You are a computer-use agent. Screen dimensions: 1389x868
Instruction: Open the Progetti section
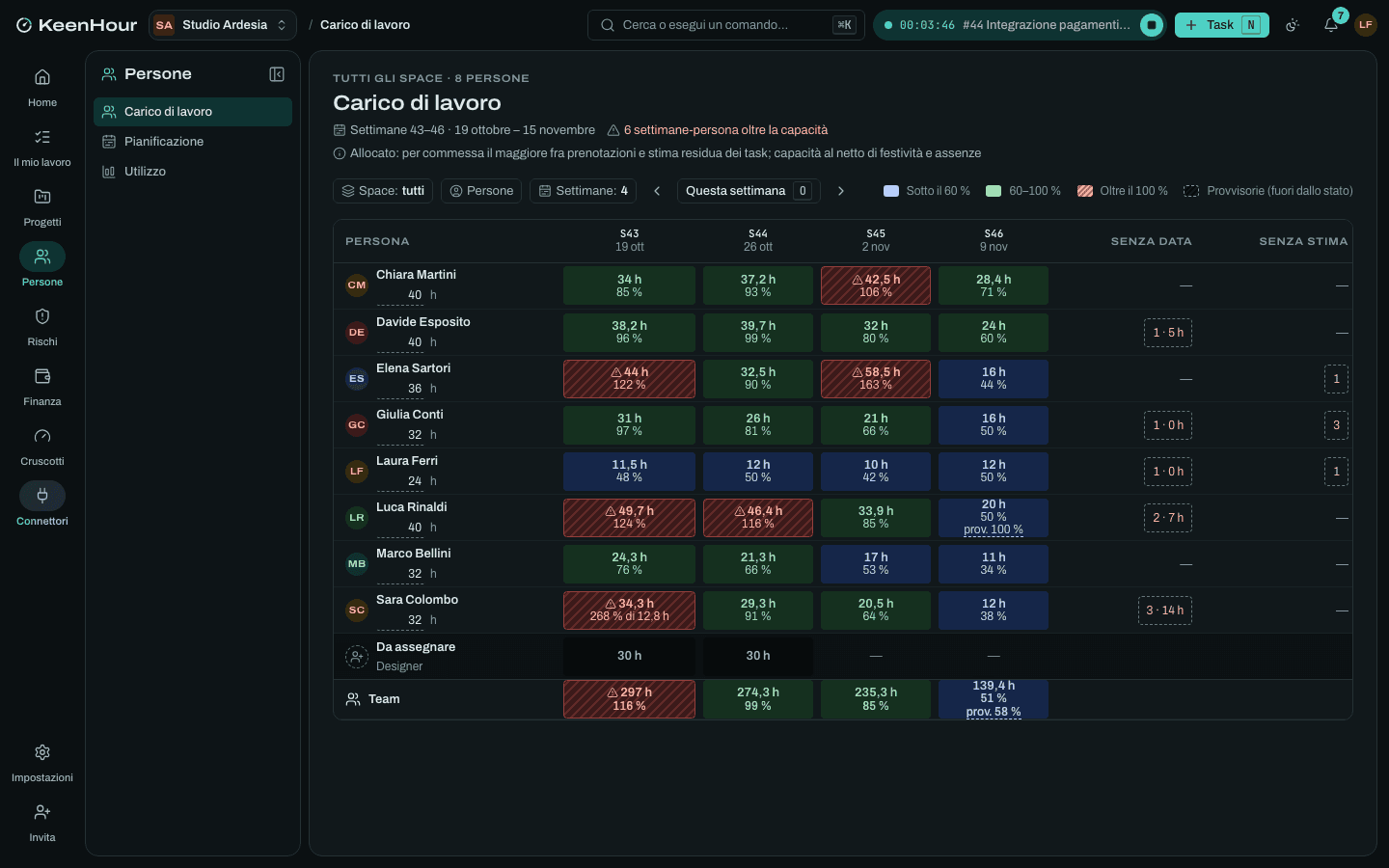coord(42,207)
